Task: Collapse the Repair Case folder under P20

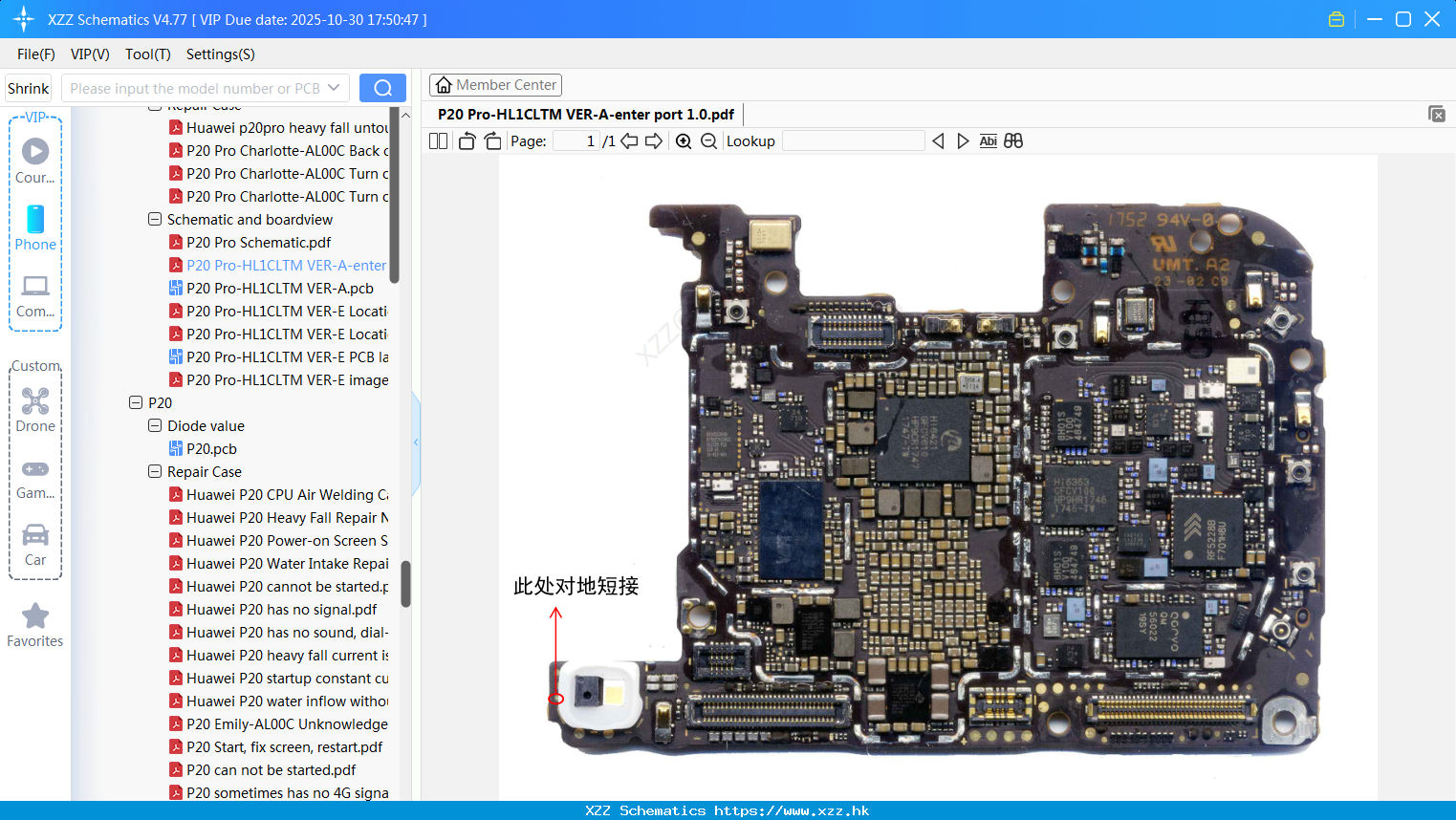Action: pyautogui.click(x=155, y=471)
